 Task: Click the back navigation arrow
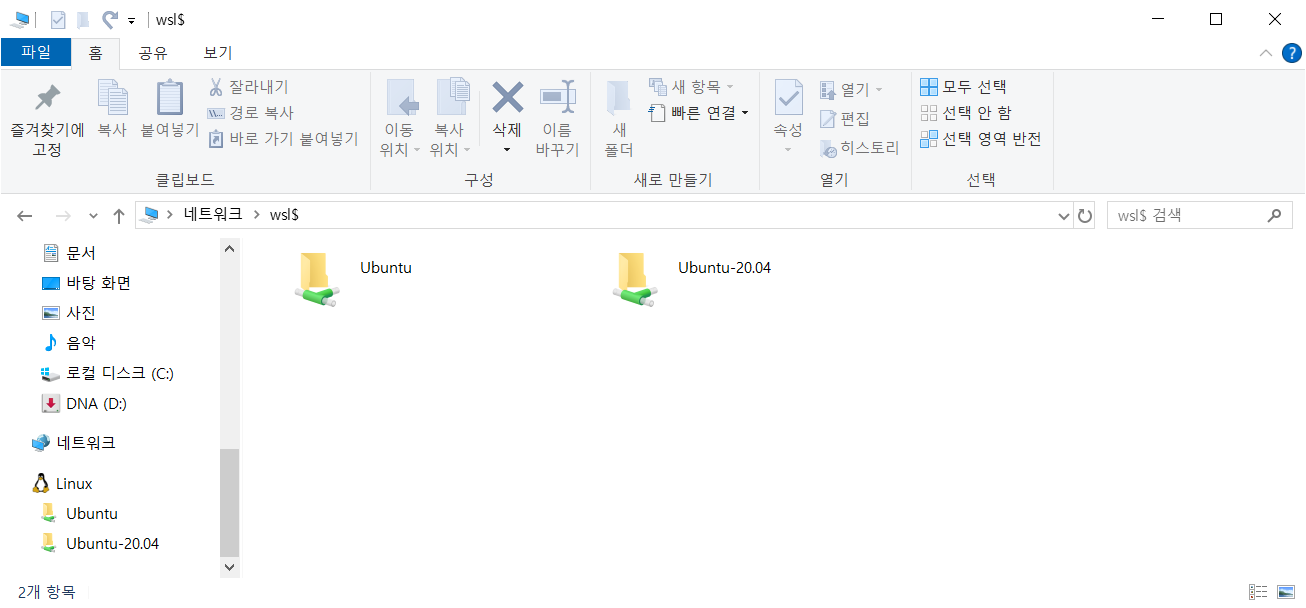[25, 215]
